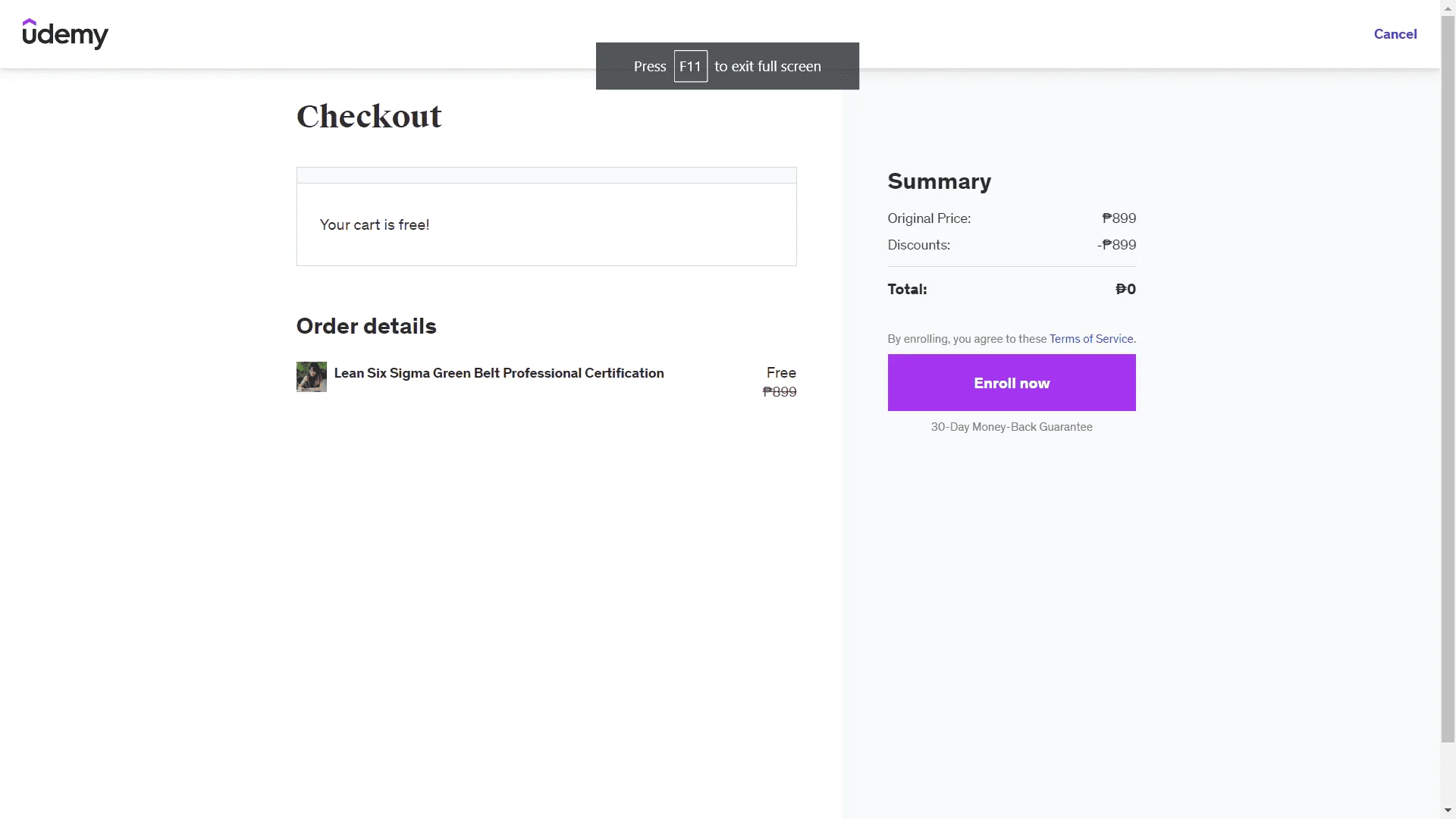Click the scrollbar down arrow
The height and width of the screenshot is (819, 1456).
pyautogui.click(x=1448, y=811)
